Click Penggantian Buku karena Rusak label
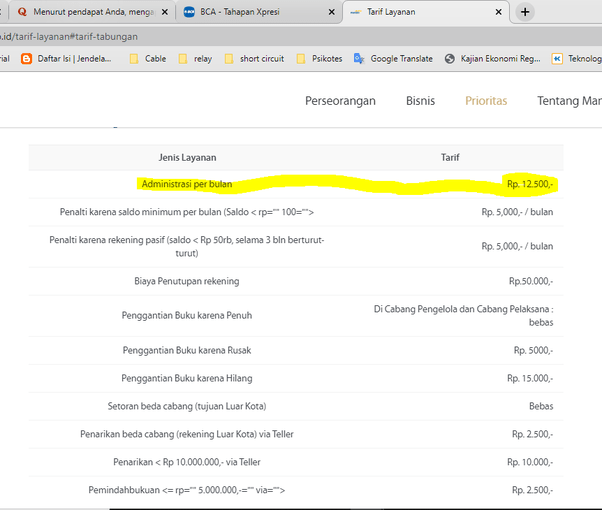602x510 pixels. pyautogui.click(x=187, y=350)
